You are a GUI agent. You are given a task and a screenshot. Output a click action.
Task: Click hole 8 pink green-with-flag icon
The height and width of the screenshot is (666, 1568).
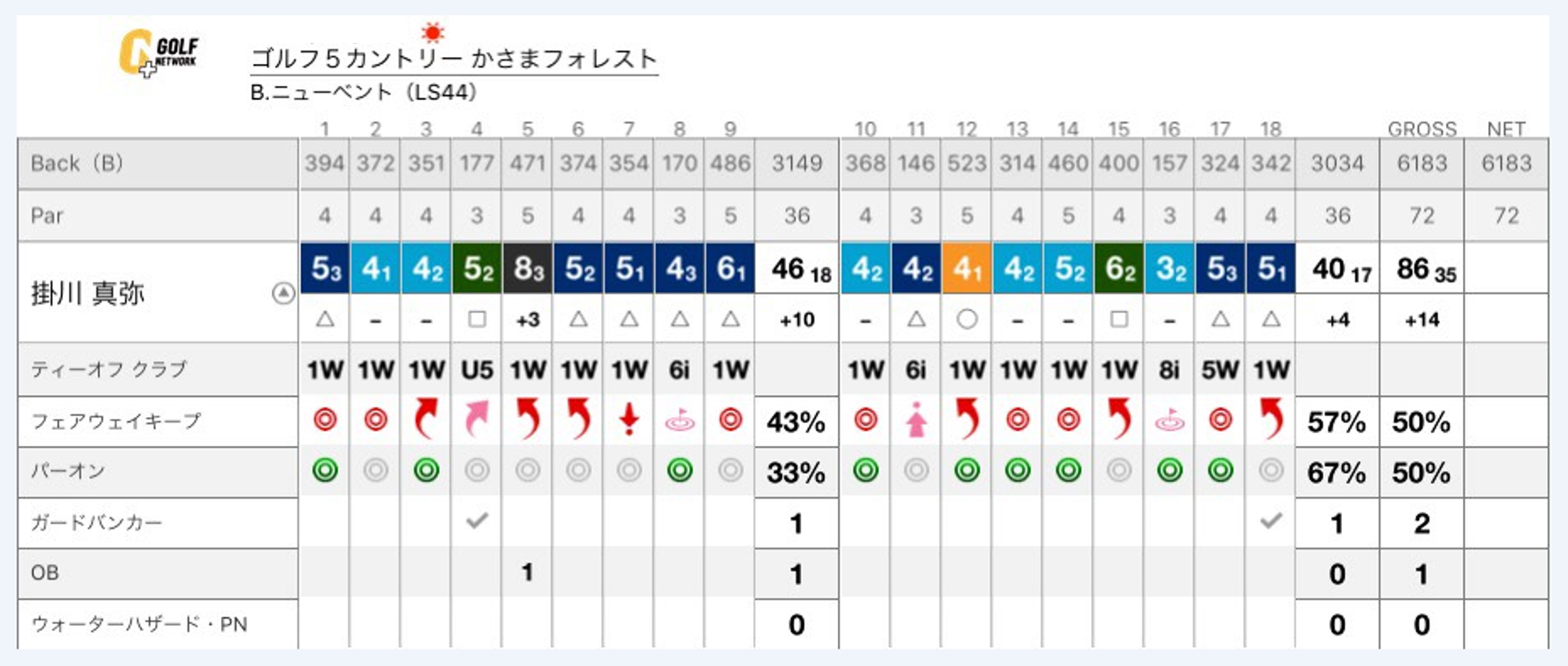[679, 421]
